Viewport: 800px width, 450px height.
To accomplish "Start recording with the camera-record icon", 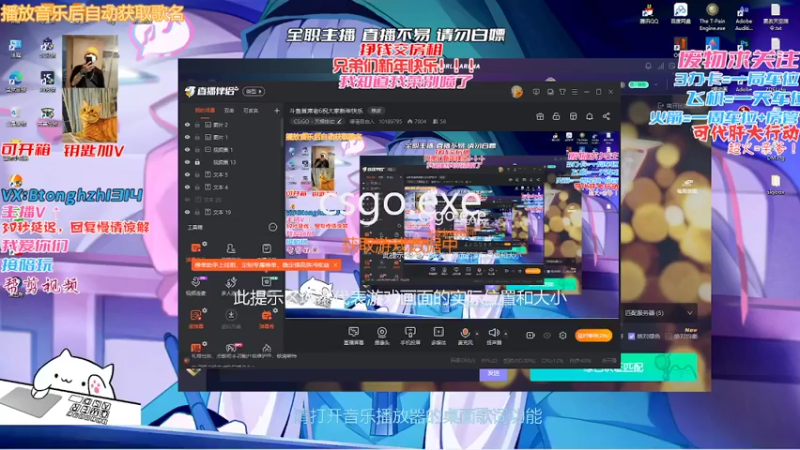I will (530, 335).
